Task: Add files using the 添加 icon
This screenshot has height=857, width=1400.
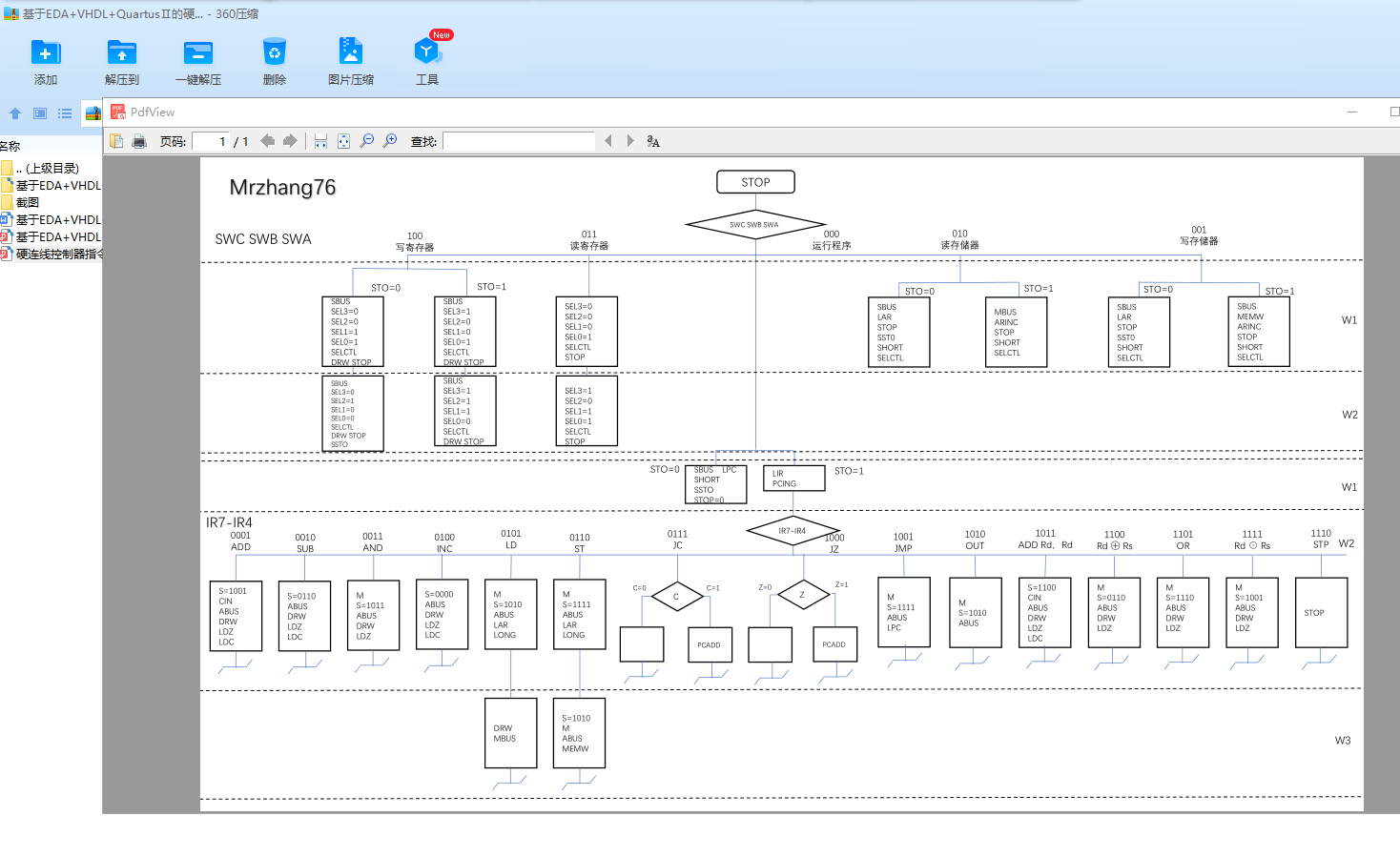Action: (45, 57)
